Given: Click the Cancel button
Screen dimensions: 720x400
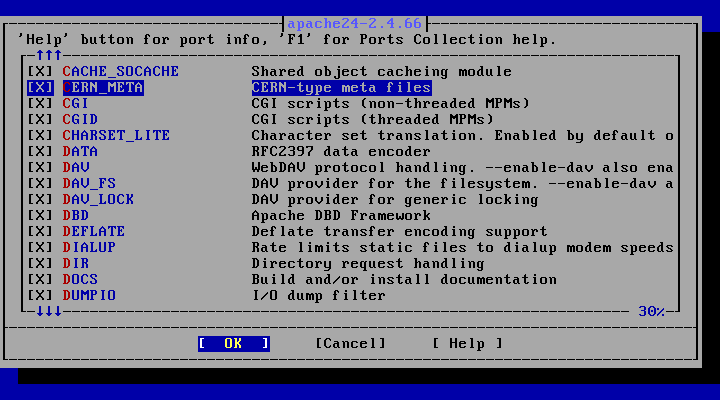Looking at the screenshot, I should (x=350, y=344).
